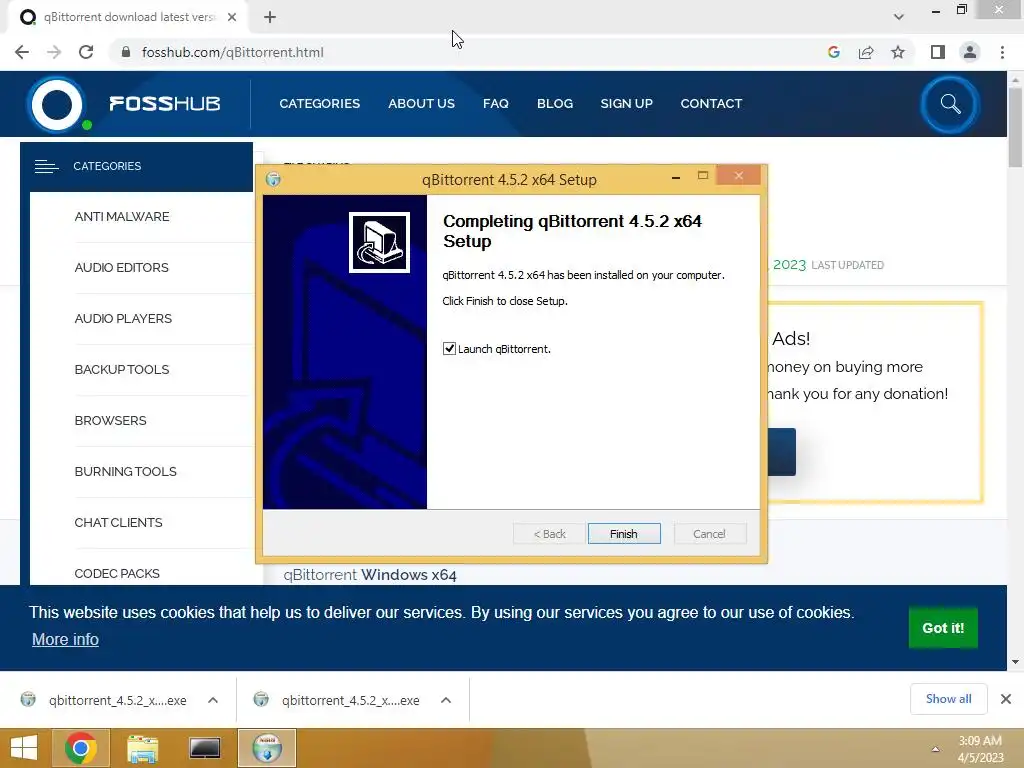The height and width of the screenshot is (768, 1024).
Task: Expand options for first downloaded exe
Action: click(213, 700)
